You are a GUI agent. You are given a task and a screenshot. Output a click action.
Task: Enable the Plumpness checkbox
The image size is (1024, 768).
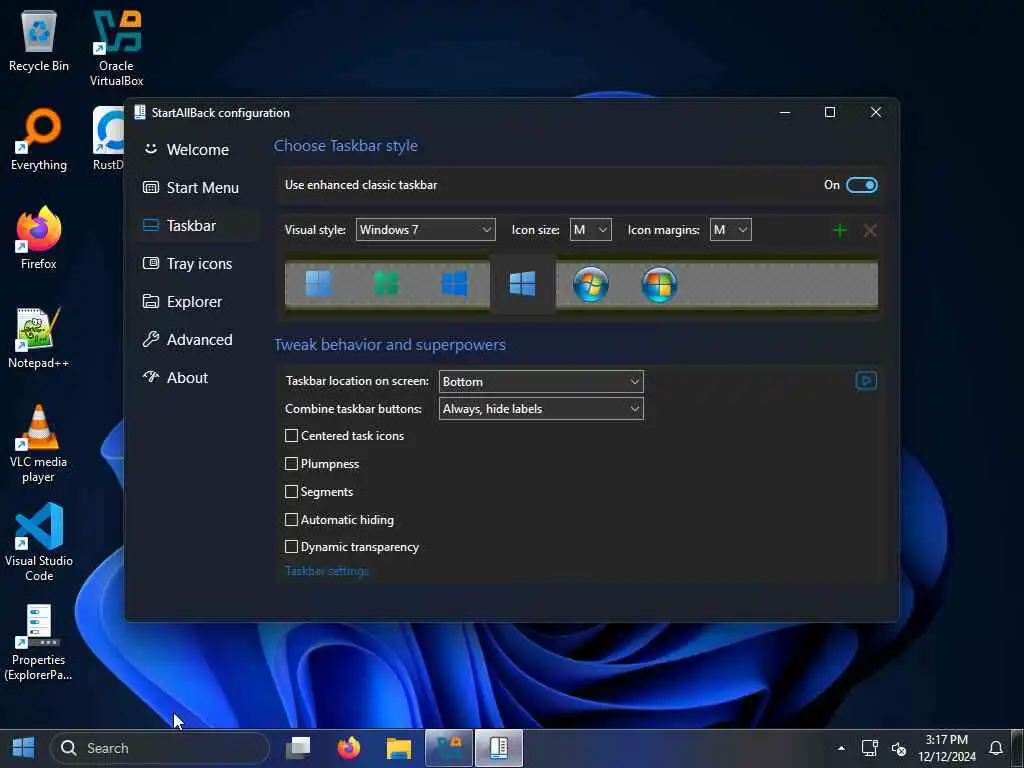pos(291,464)
